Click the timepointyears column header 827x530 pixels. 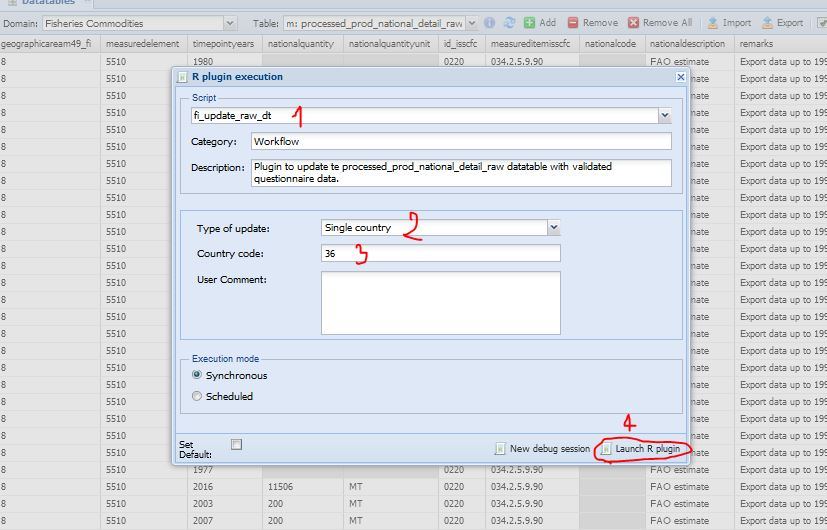[x=223, y=45]
